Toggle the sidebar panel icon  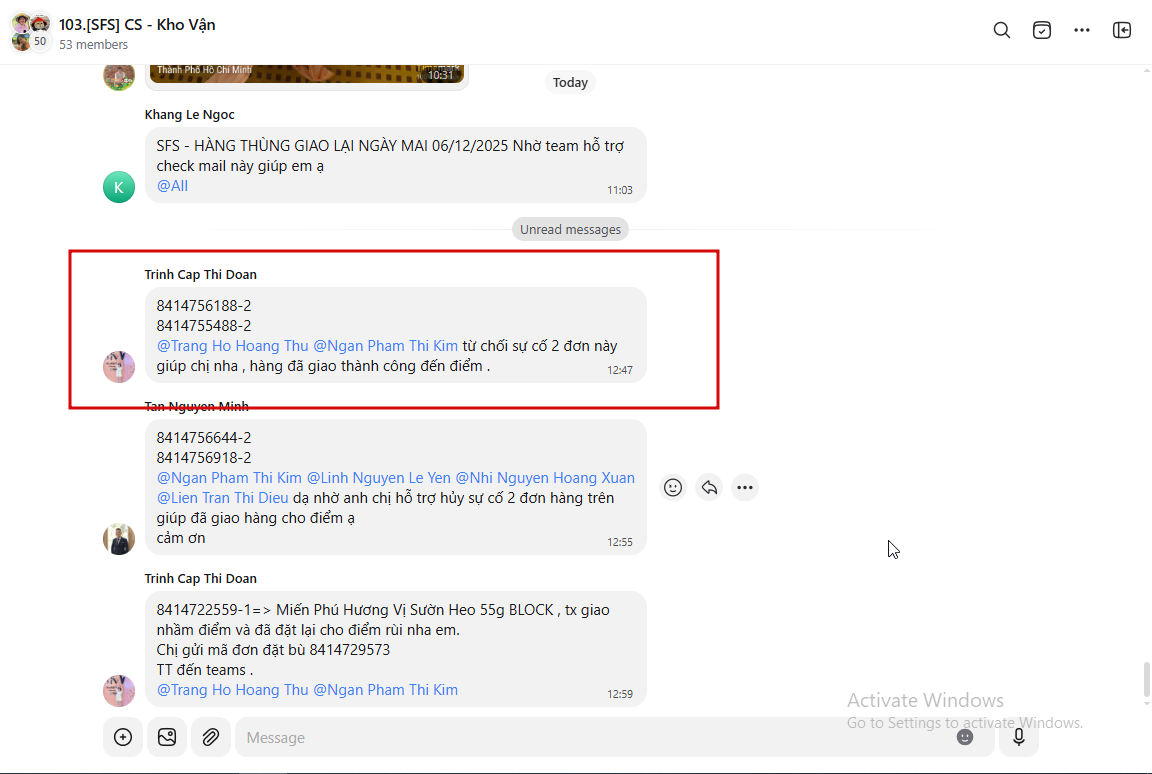(1122, 30)
